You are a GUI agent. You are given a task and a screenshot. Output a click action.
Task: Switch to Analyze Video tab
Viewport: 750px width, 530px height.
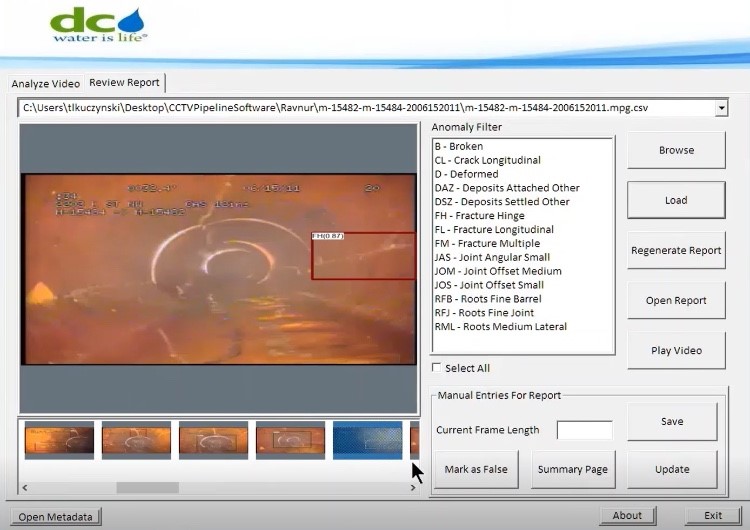pyautogui.click(x=45, y=84)
